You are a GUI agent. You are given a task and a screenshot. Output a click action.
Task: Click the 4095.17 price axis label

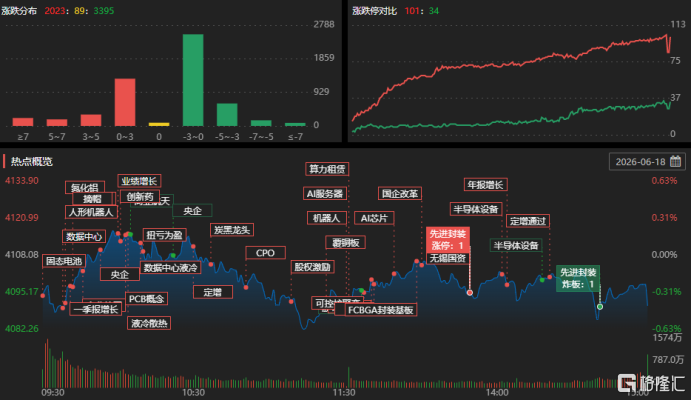[x=22, y=291]
